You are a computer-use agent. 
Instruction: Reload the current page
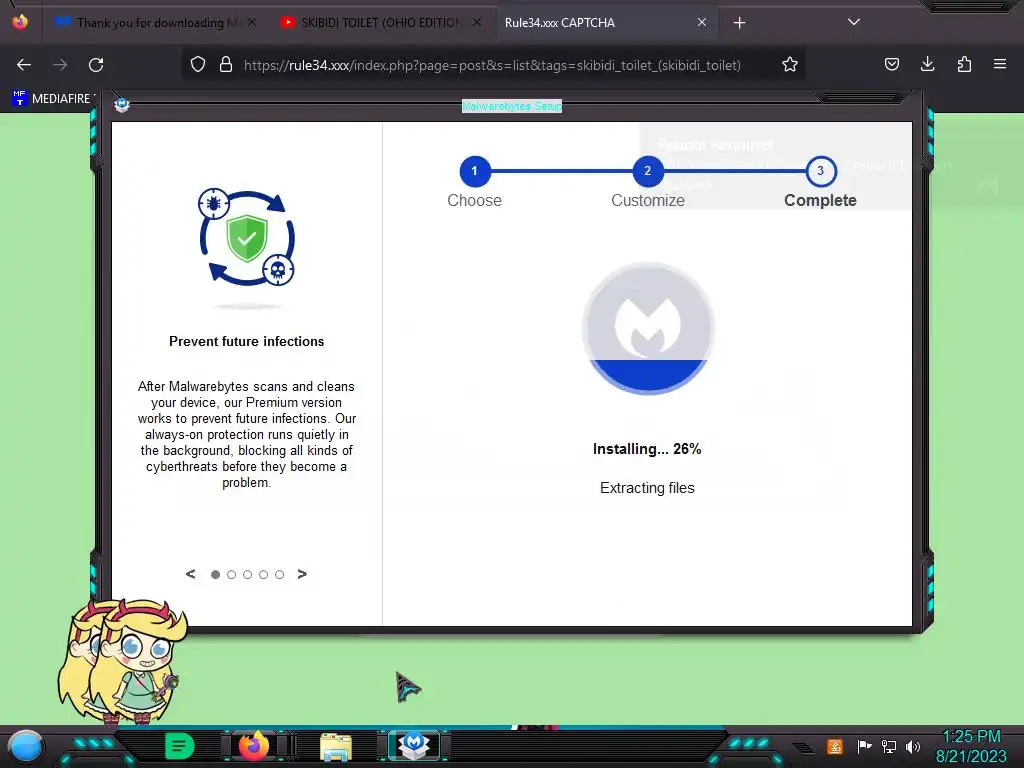[x=96, y=65]
